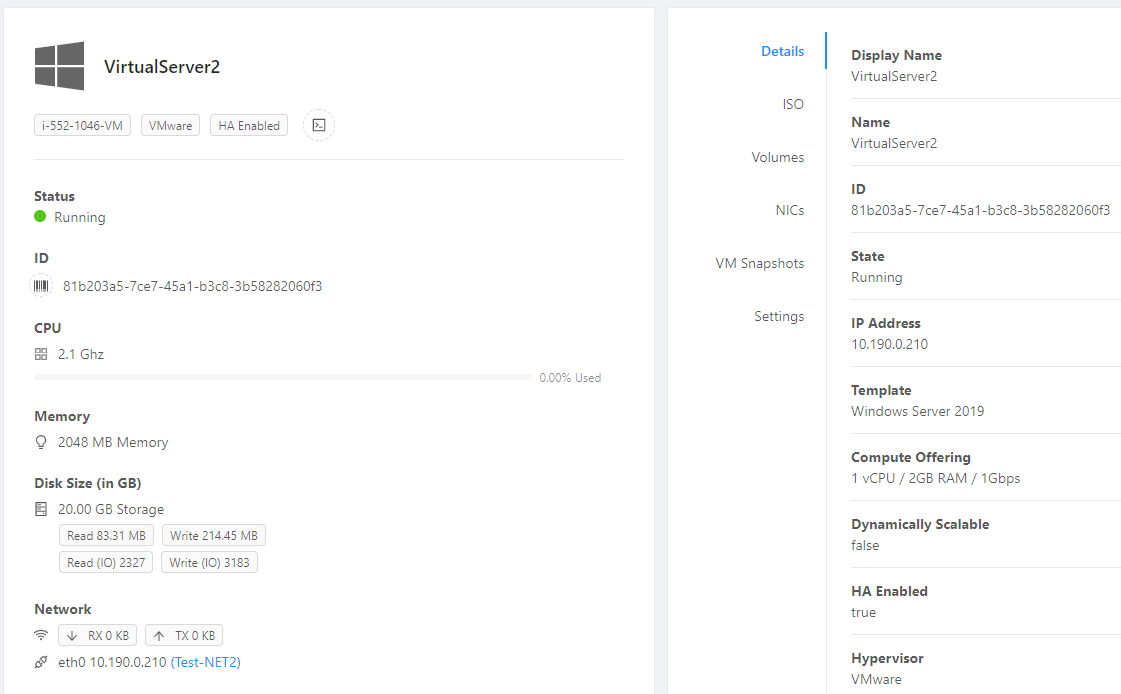This screenshot has width=1121, height=694.
Task: Open the Test-NET2 network link
Action: 205,661
